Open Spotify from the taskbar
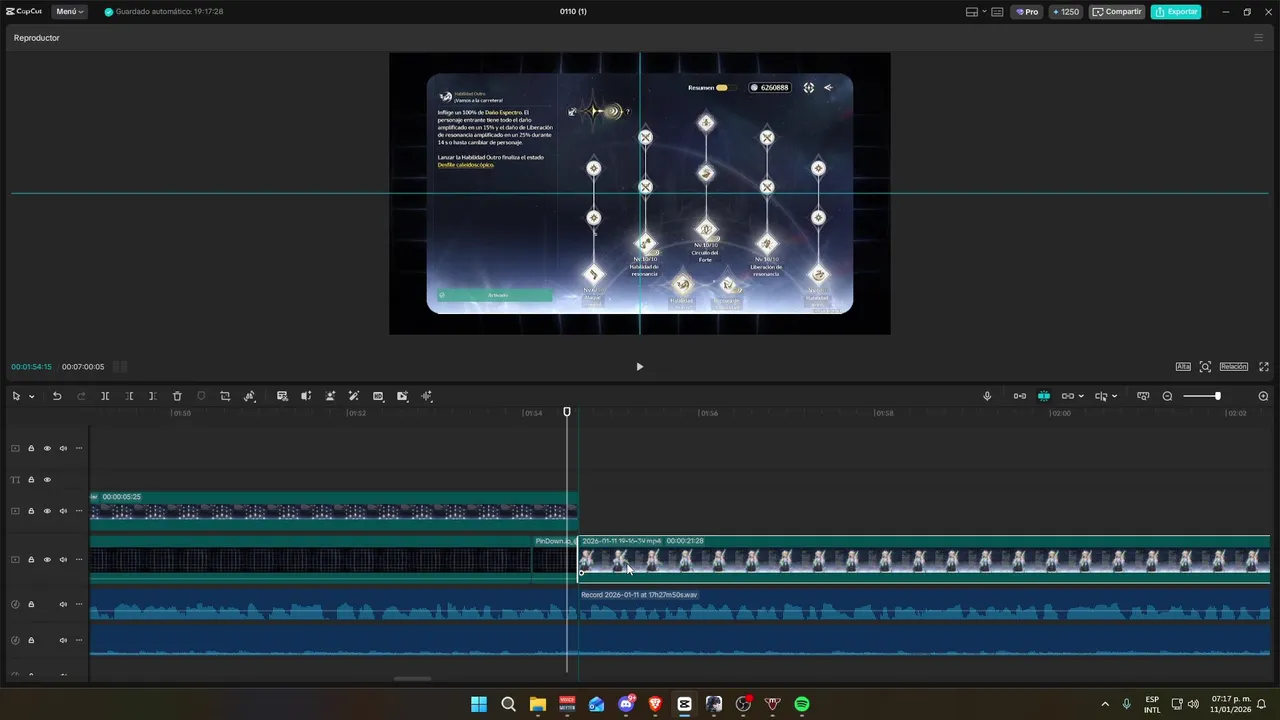Screen dimensions: 1280x720 tap(802, 704)
